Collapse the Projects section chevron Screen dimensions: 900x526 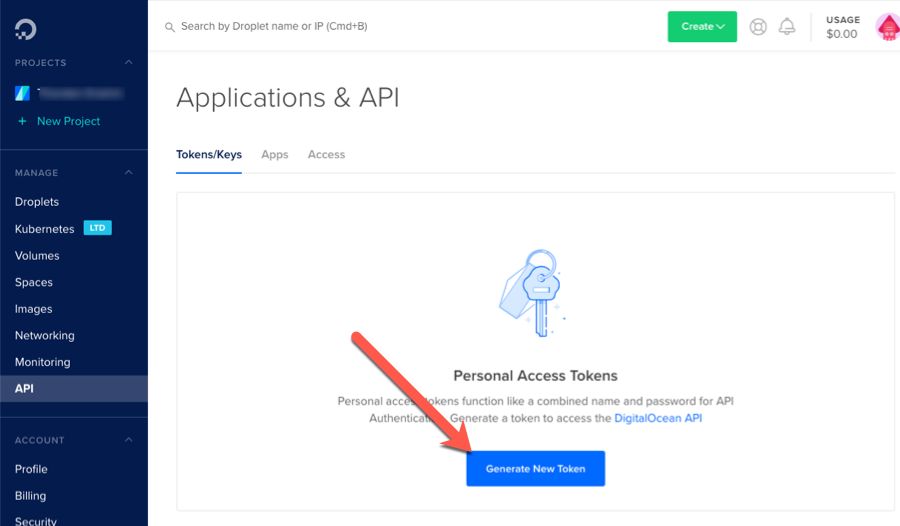pos(129,62)
